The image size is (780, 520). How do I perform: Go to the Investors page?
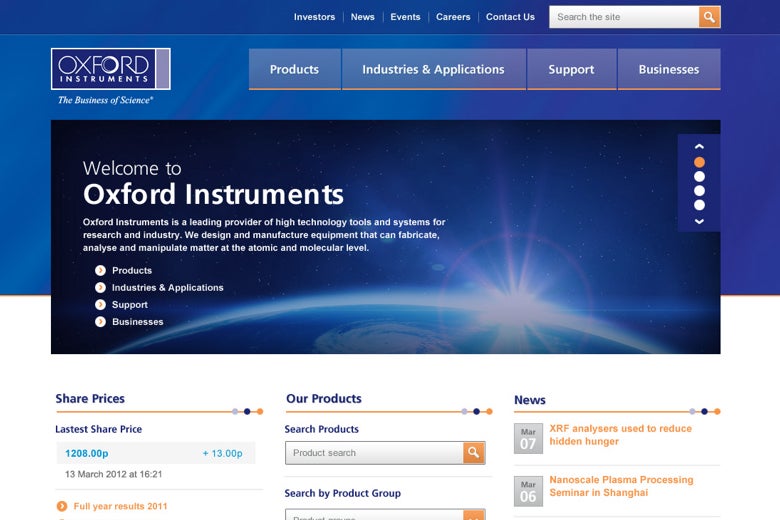pyautogui.click(x=314, y=17)
